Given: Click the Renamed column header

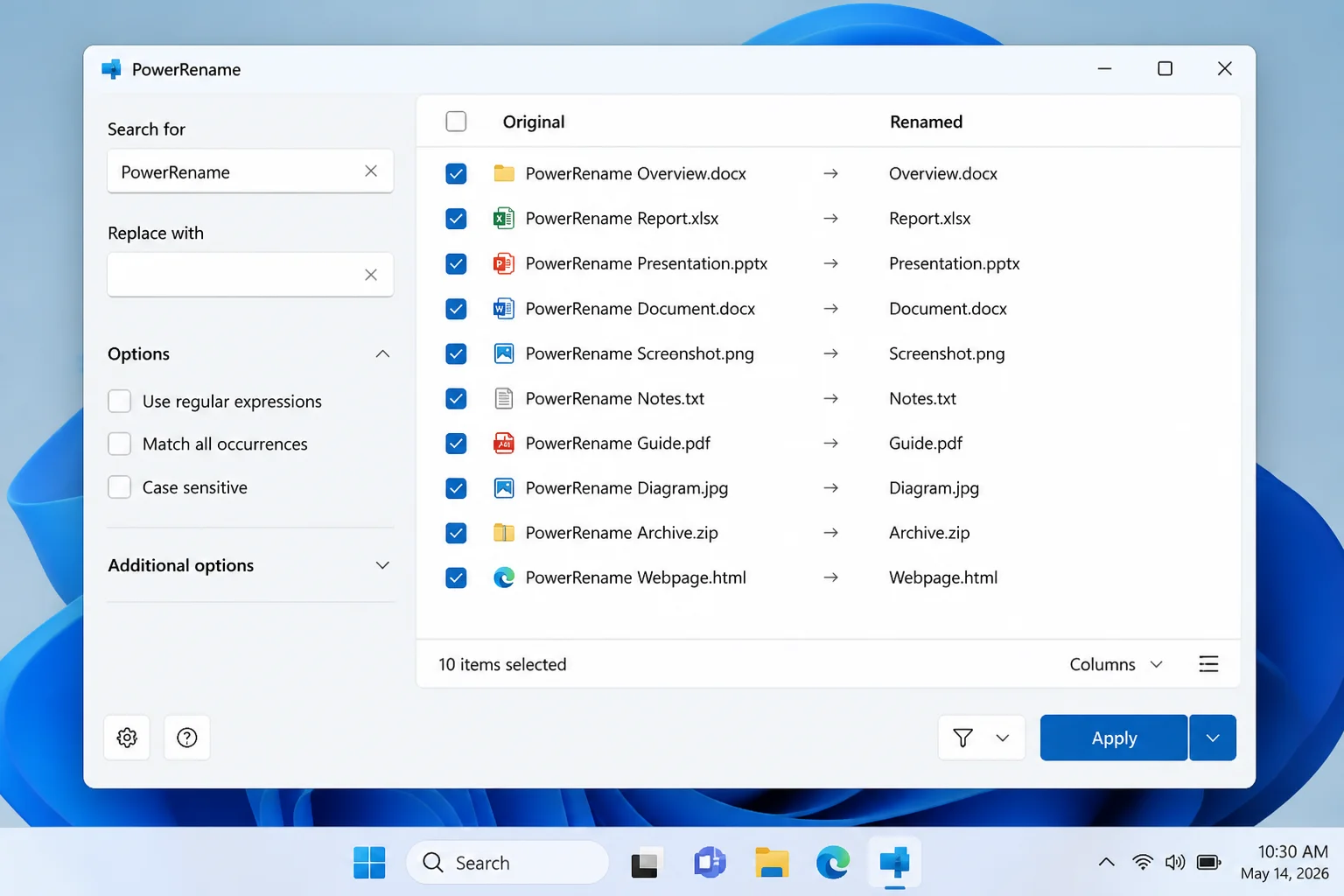Looking at the screenshot, I should click(926, 122).
